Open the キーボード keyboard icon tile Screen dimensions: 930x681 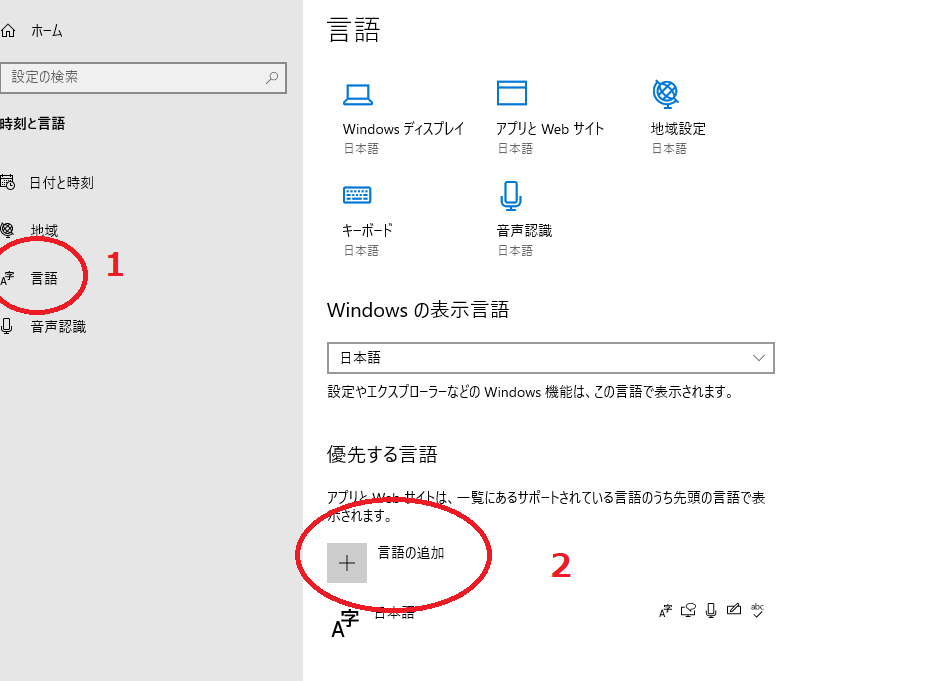tap(357, 194)
